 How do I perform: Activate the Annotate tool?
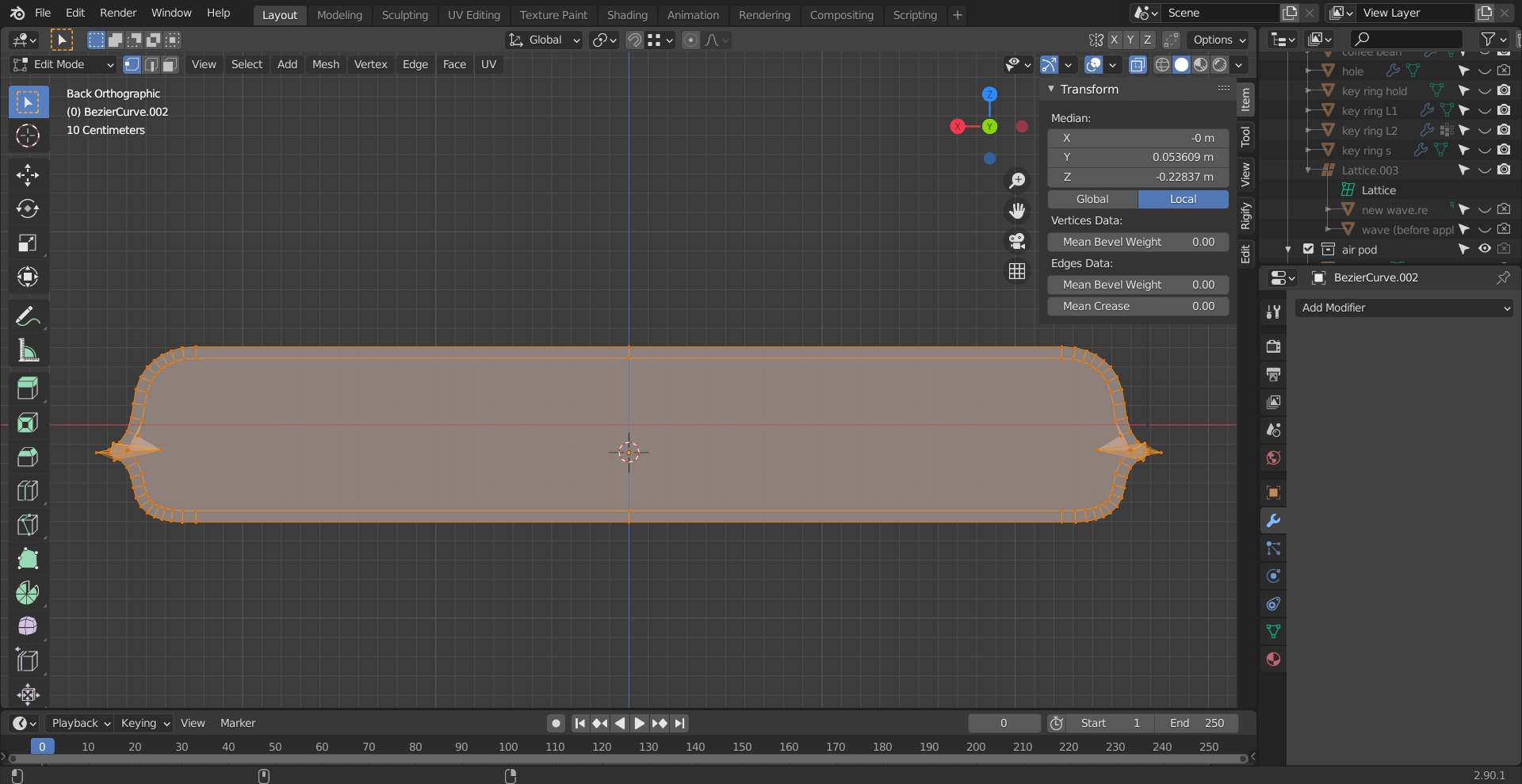pyautogui.click(x=28, y=316)
